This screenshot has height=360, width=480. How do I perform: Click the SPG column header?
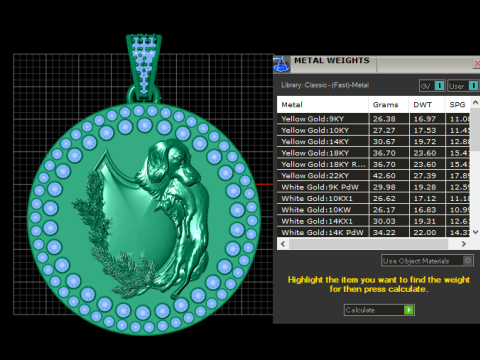[458, 105]
